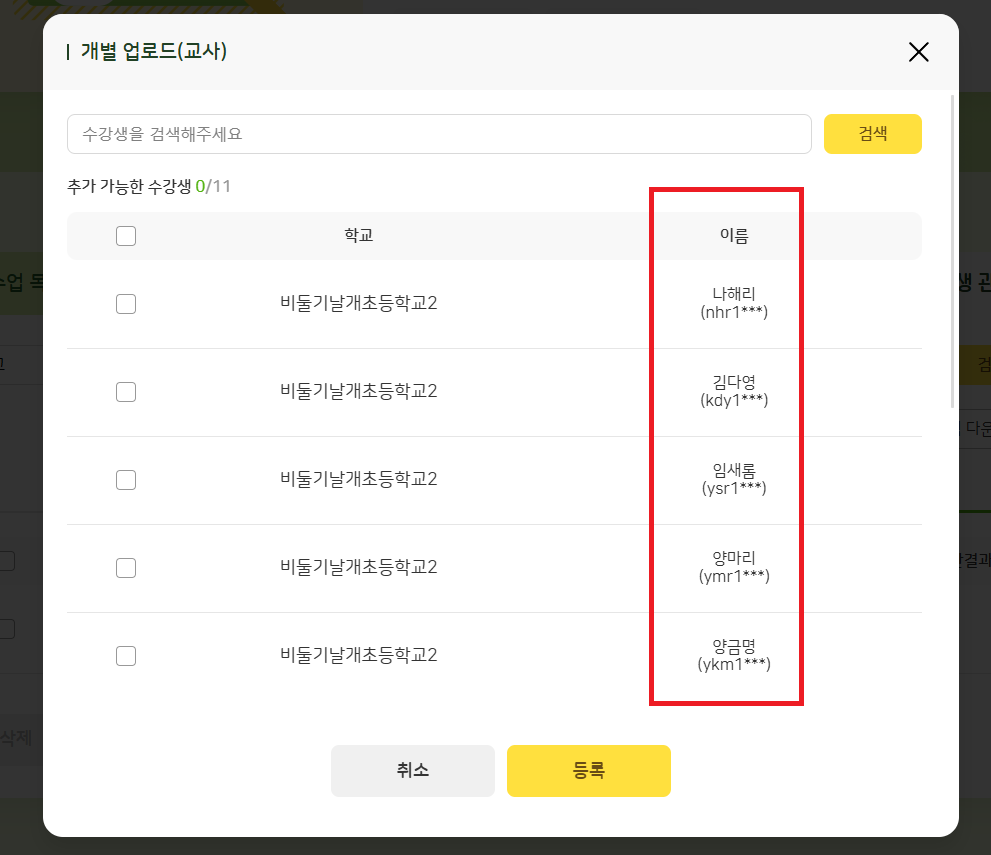This screenshot has width=991, height=855.
Task: Tick the checkbox beside 임새롬
Action: [x=126, y=480]
